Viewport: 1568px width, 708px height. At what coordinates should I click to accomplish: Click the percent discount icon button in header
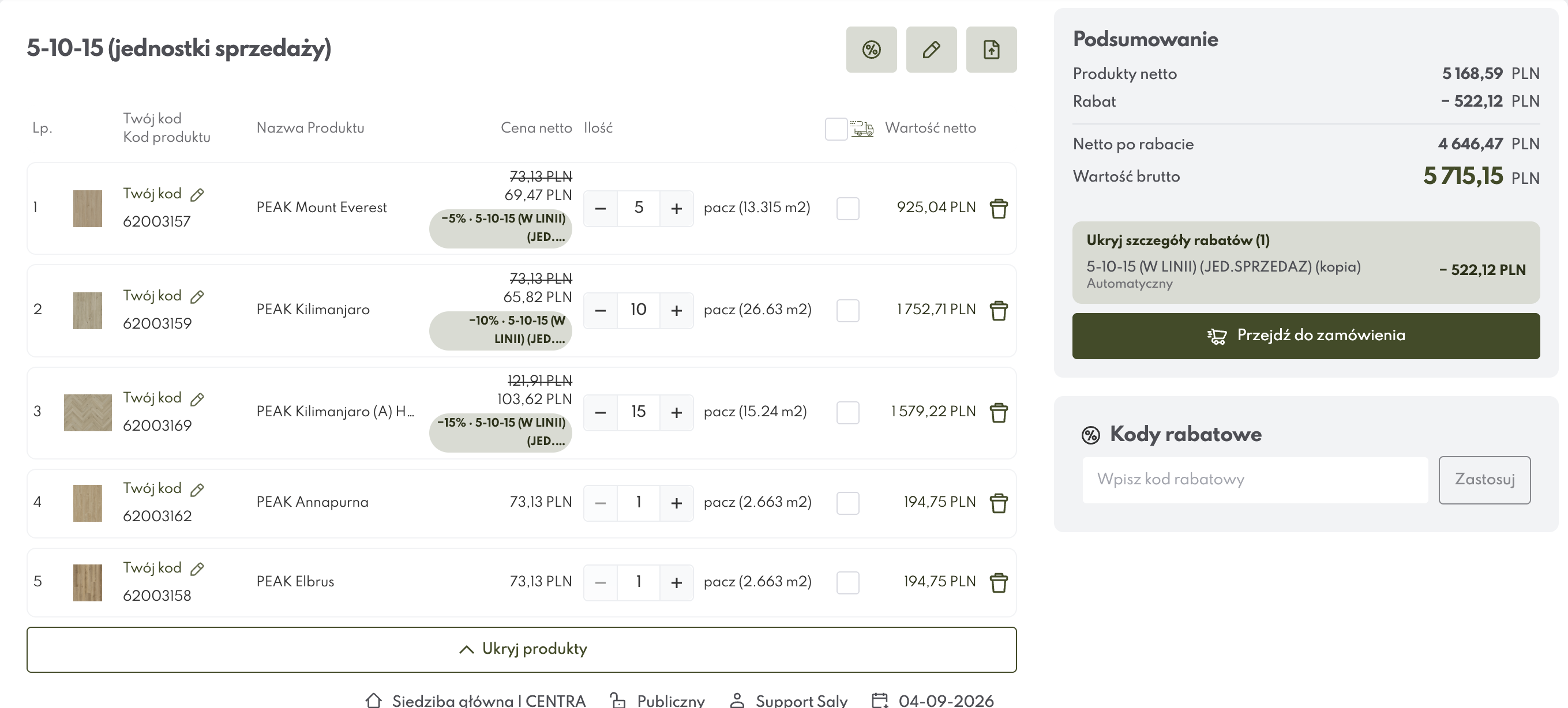click(x=871, y=49)
